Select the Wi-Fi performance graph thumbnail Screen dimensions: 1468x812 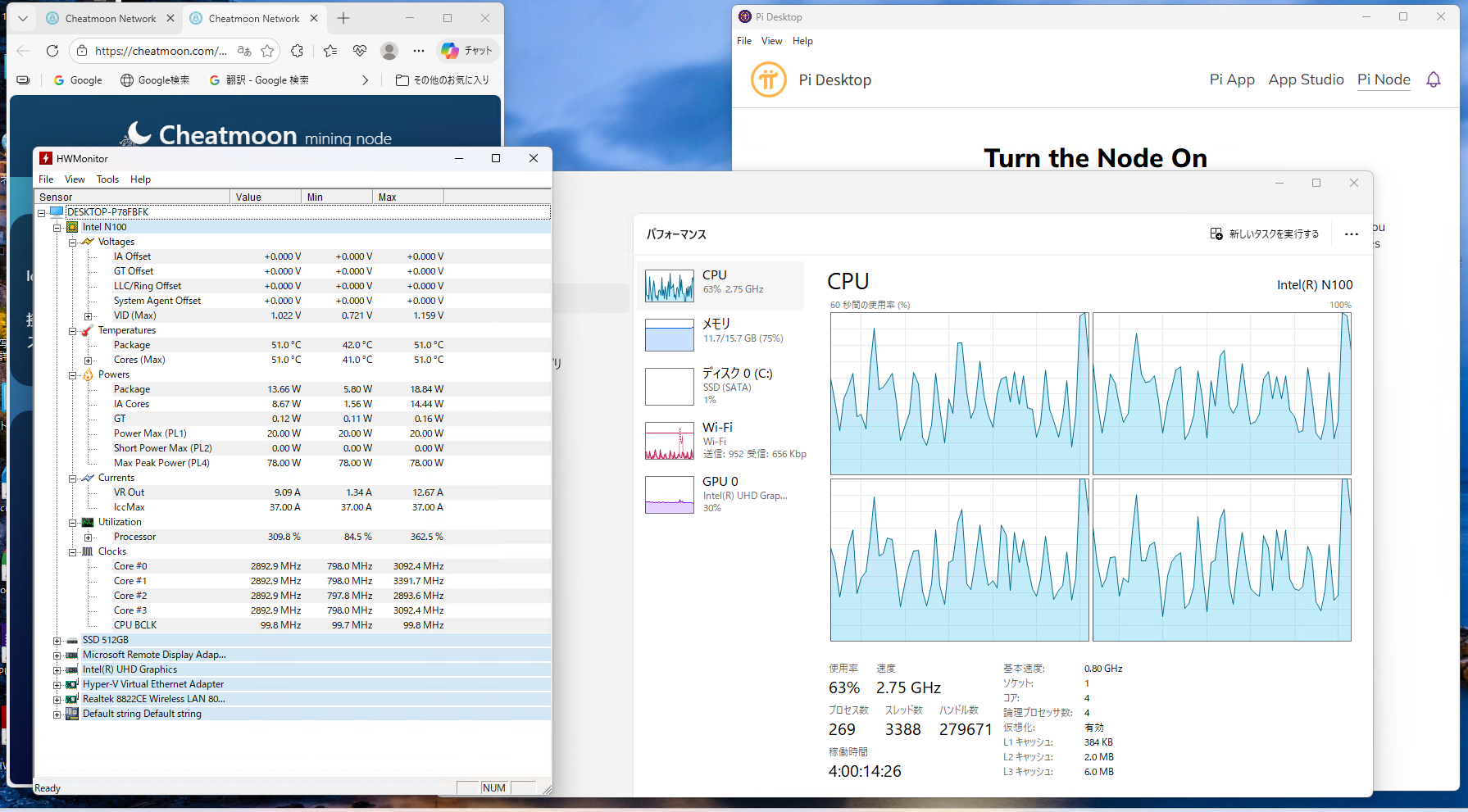click(670, 441)
